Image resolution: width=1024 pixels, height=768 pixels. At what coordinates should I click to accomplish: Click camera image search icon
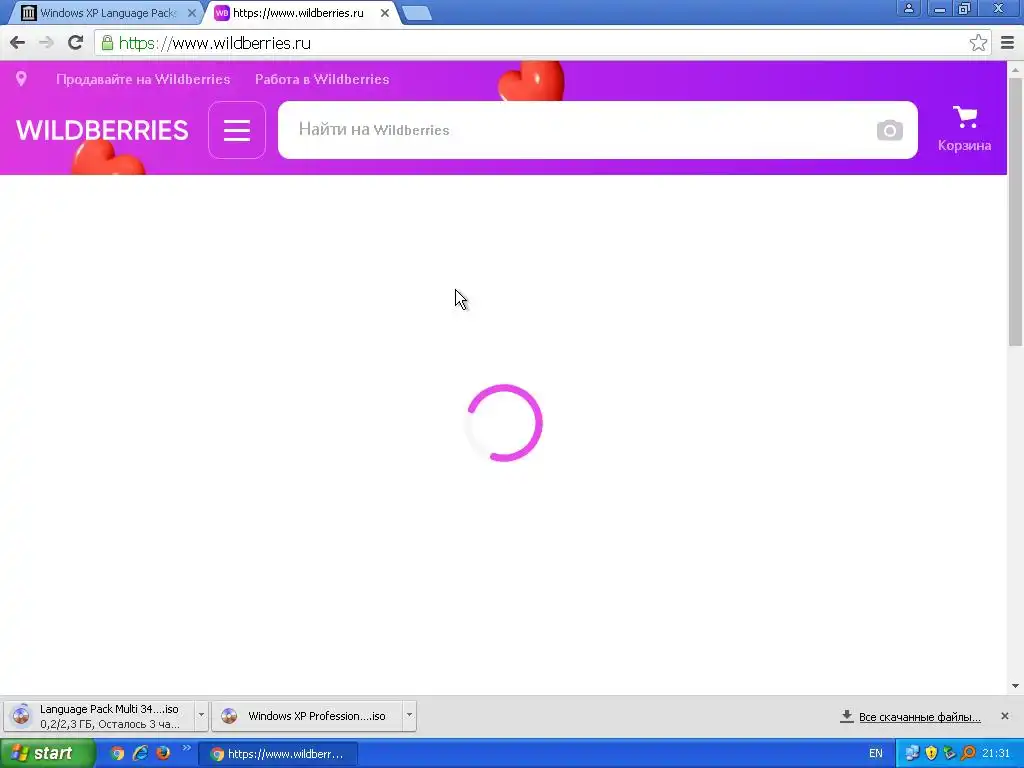click(x=889, y=130)
